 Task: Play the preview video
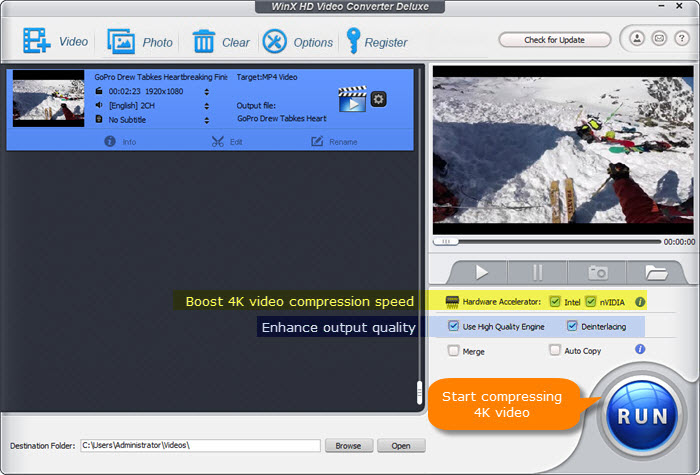[481, 272]
